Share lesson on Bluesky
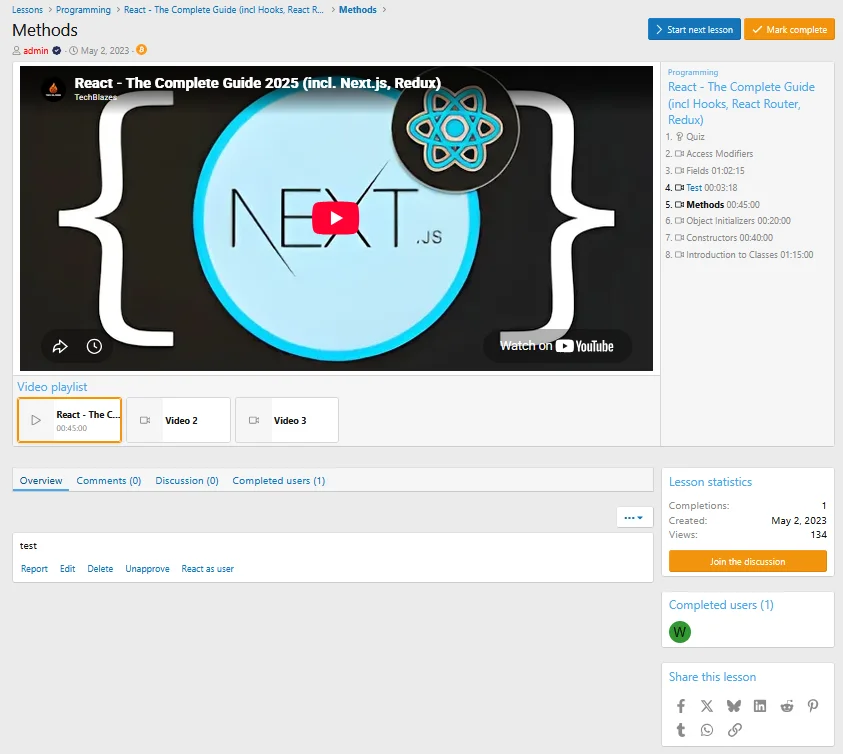843x754 pixels. tap(733, 706)
